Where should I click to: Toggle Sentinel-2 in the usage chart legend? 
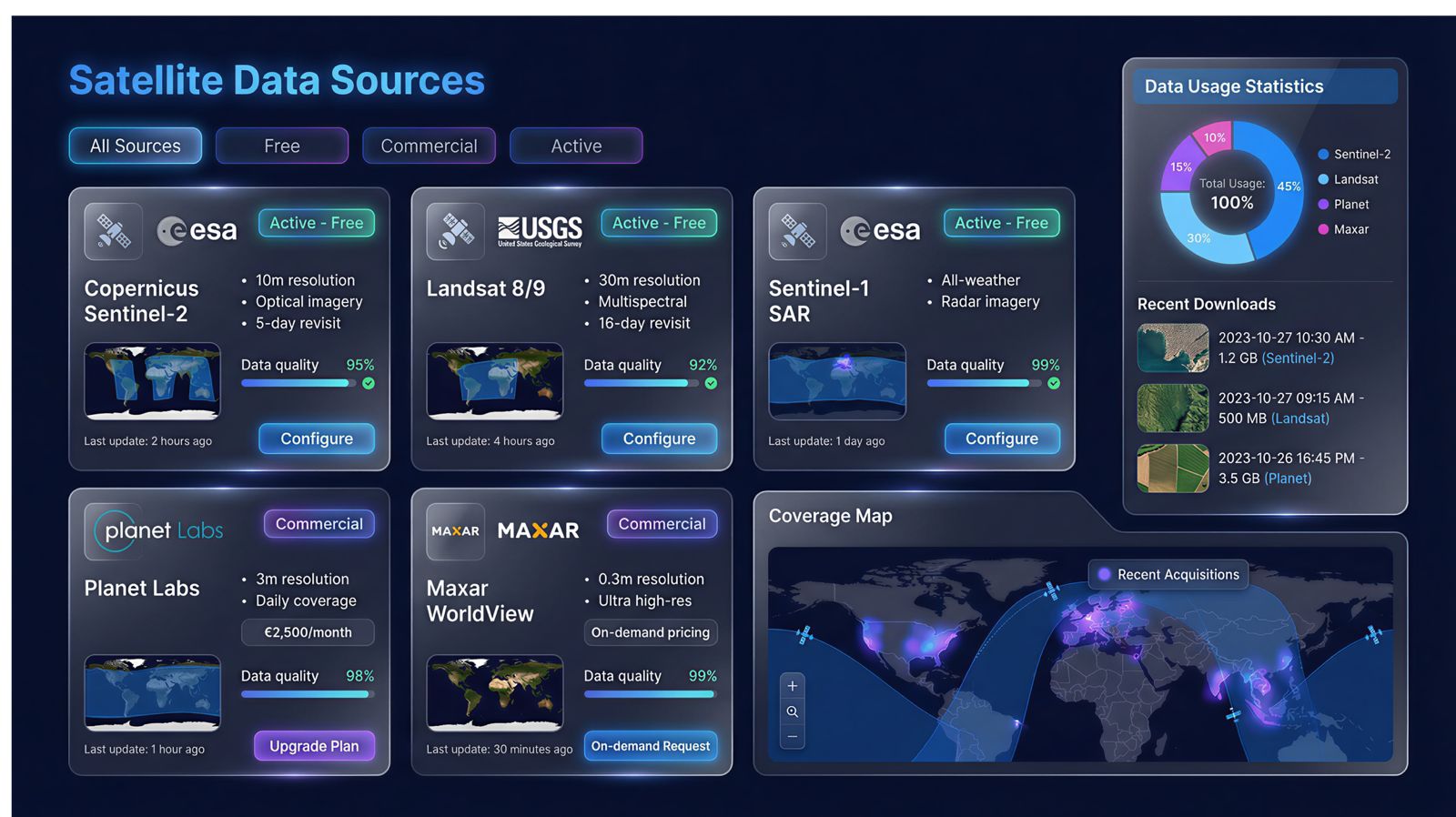pos(1353,155)
